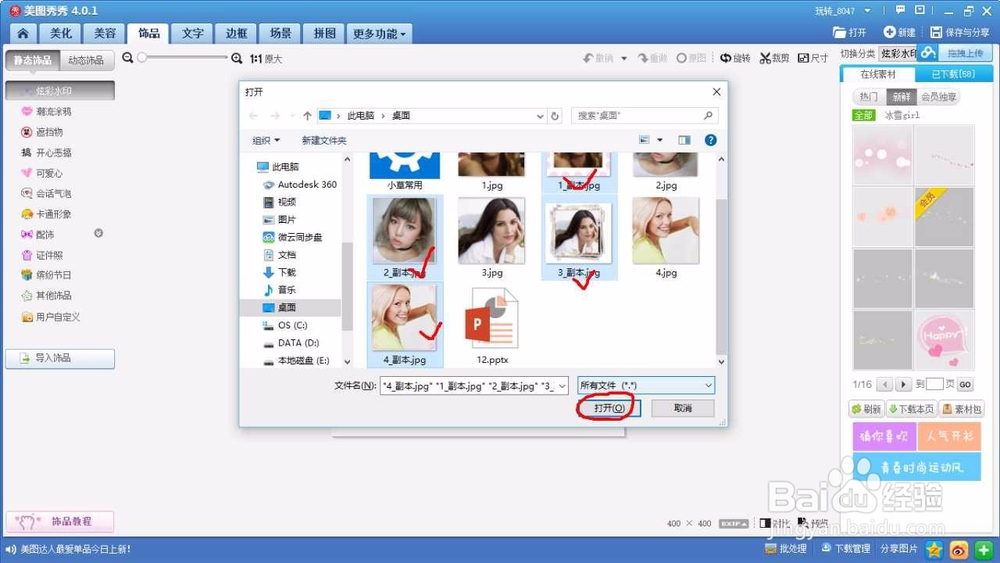Expand the arrow beside 配饰
Screen dimensions: 1000x563
(98, 233)
